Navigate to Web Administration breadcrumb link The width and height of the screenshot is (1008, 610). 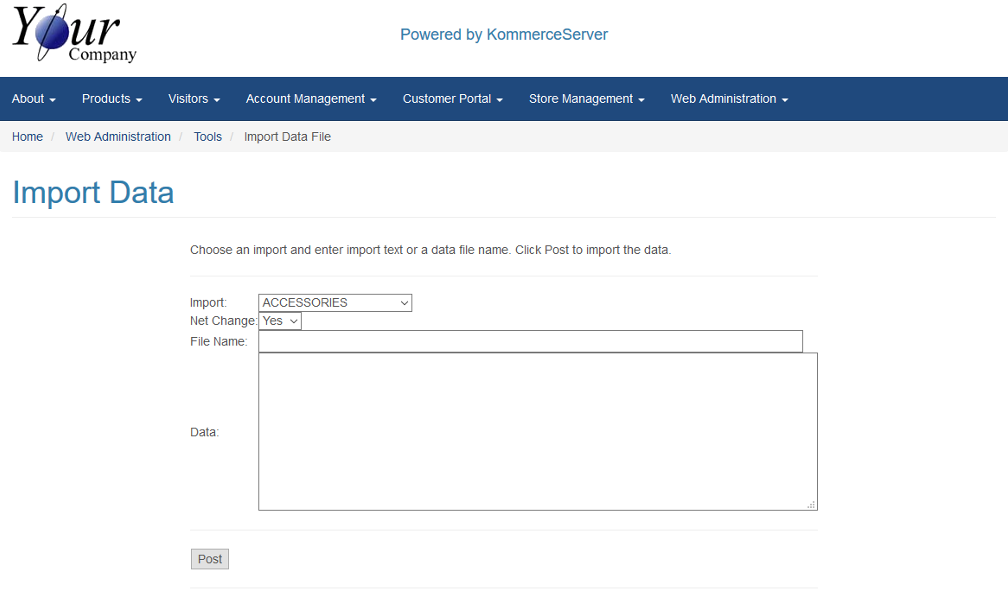(x=118, y=137)
